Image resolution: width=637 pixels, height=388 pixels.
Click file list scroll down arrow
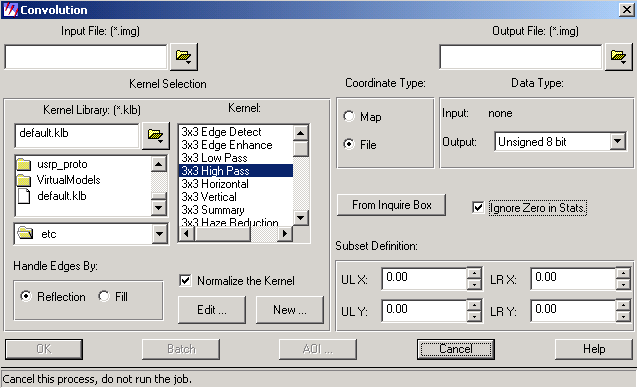(158, 208)
